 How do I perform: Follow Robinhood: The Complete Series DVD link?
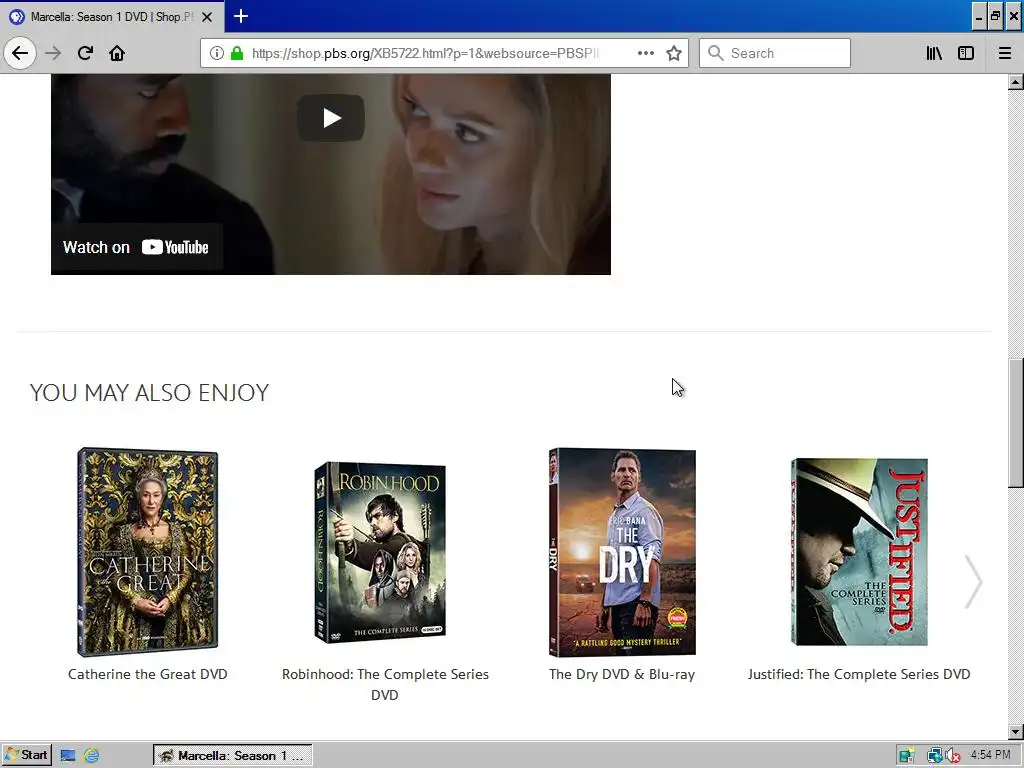click(385, 684)
